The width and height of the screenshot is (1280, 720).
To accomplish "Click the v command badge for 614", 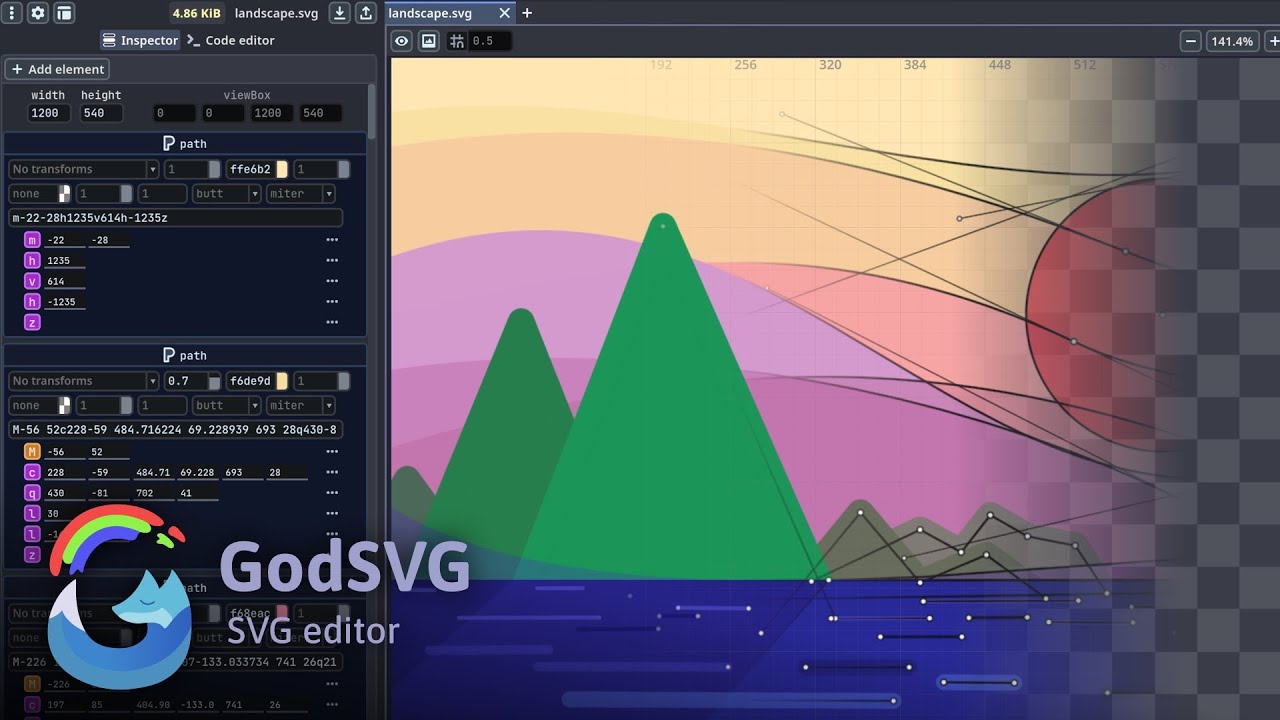I will click(x=32, y=282).
